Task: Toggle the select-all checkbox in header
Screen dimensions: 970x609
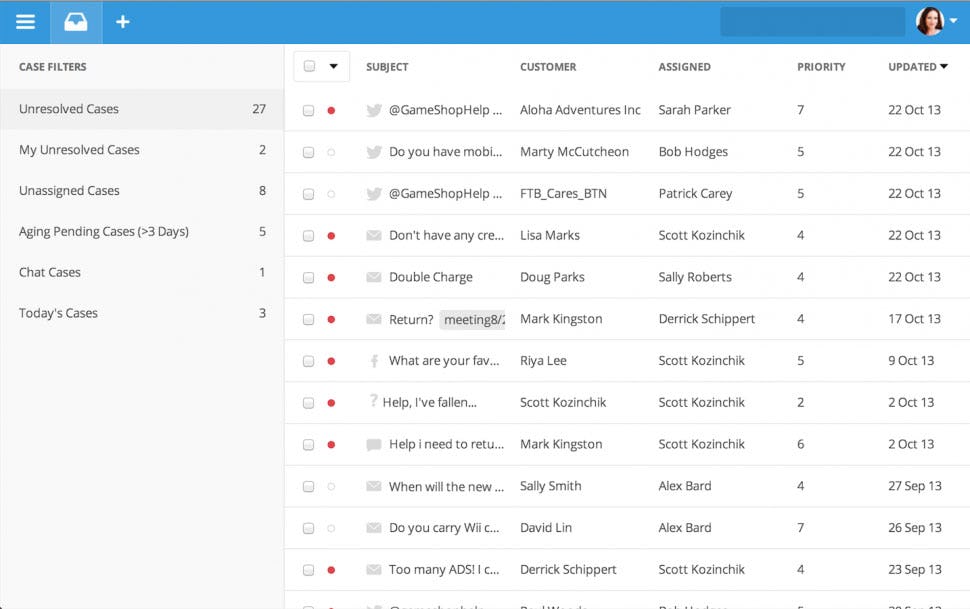Action: click(x=309, y=66)
